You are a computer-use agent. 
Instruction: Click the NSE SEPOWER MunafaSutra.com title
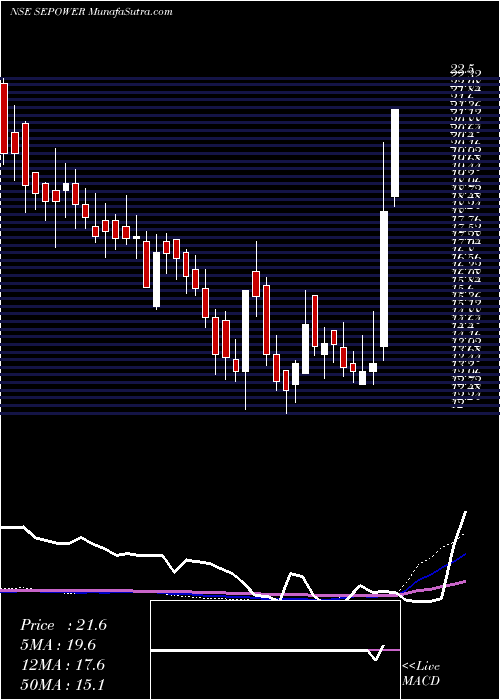tap(91, 12)
